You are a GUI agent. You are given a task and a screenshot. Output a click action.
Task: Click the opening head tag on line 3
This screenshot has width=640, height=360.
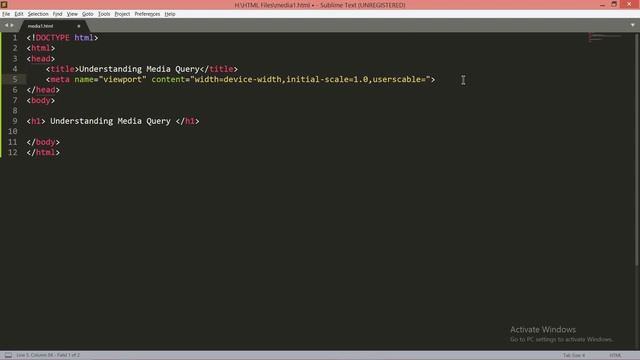(41, 59)
